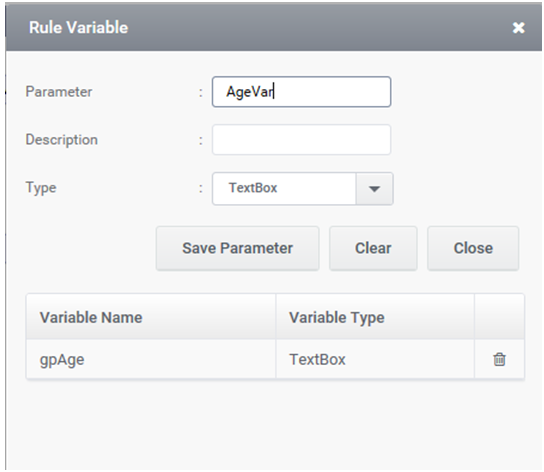The width and height of the screenshot is (544, 472).
Task: Click the Rule Variable title text
Action: tap(78, 27)
